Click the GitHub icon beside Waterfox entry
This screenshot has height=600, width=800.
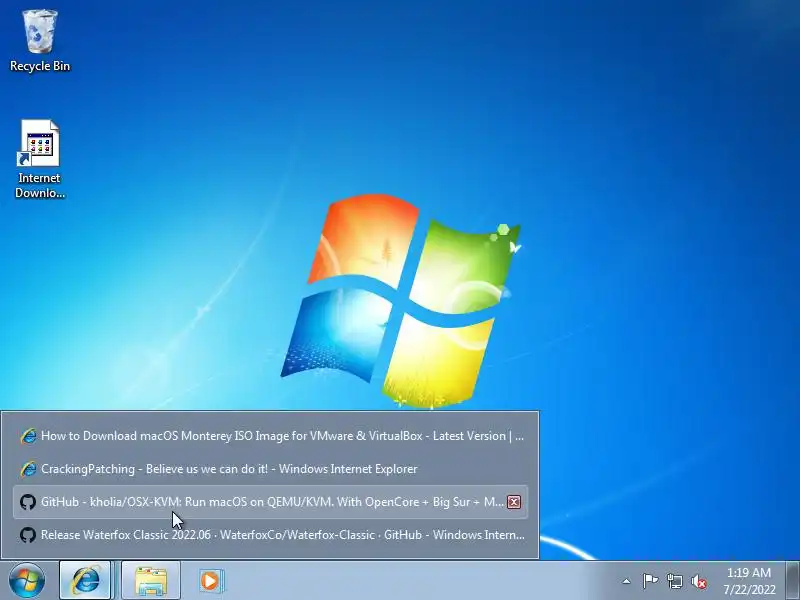coord(28,535)
